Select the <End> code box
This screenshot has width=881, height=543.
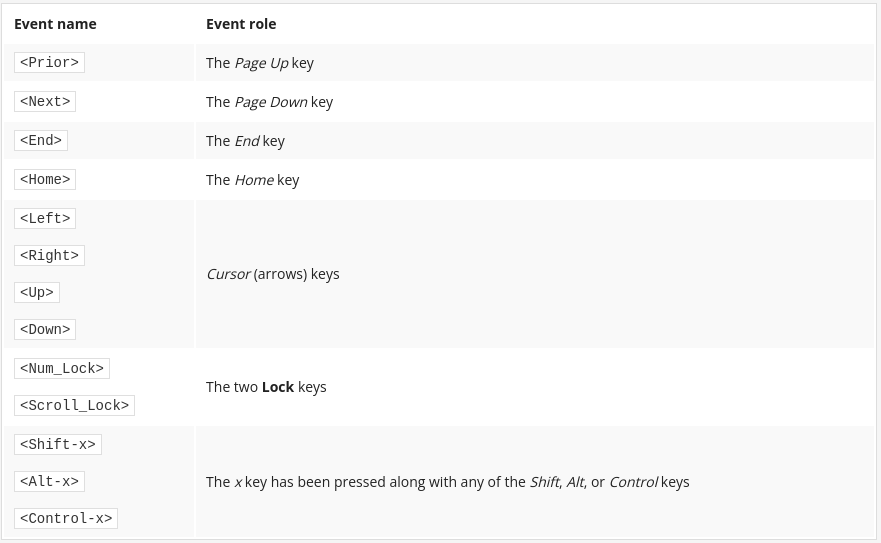[x=41, y=141]
